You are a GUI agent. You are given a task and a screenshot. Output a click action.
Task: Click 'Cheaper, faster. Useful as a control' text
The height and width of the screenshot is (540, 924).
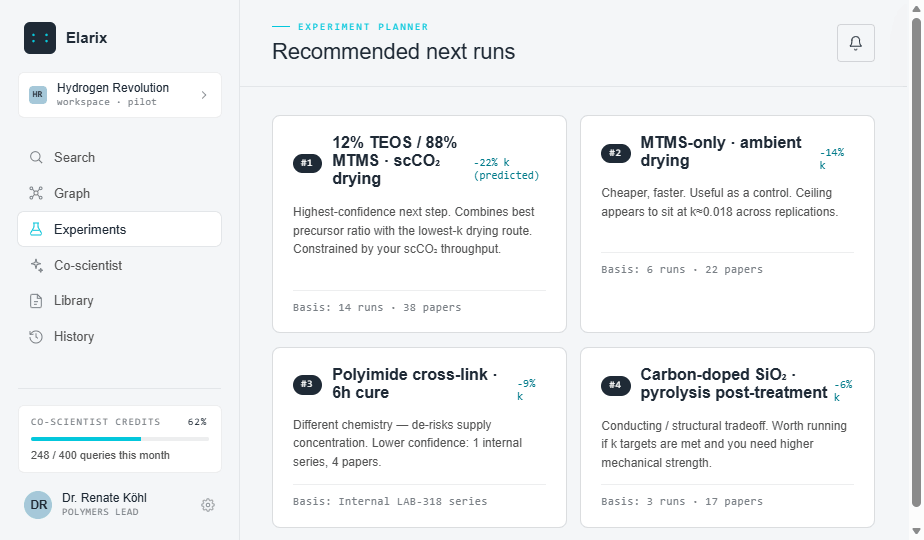(x=720, y=202)
